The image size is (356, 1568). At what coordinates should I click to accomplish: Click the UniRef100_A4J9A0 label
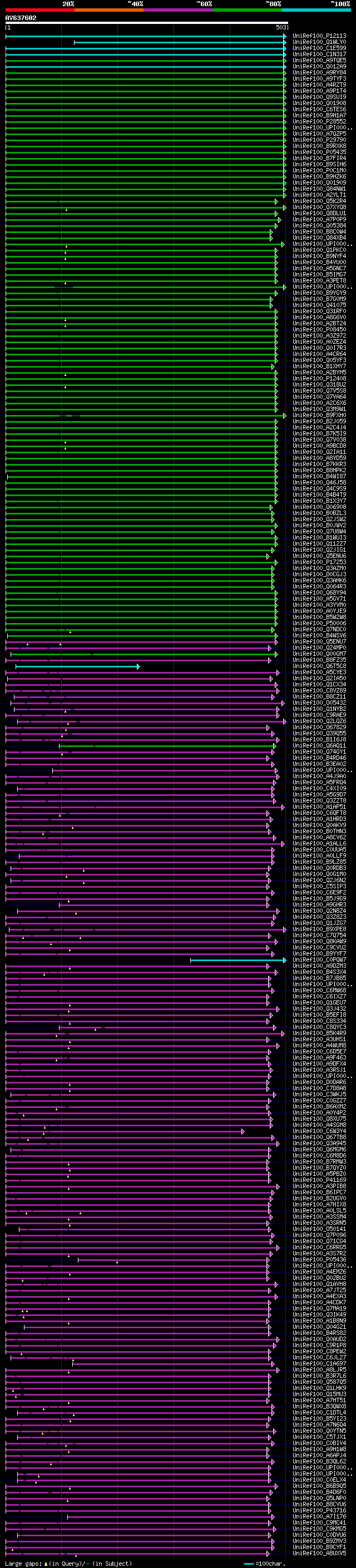pos(319,776)
